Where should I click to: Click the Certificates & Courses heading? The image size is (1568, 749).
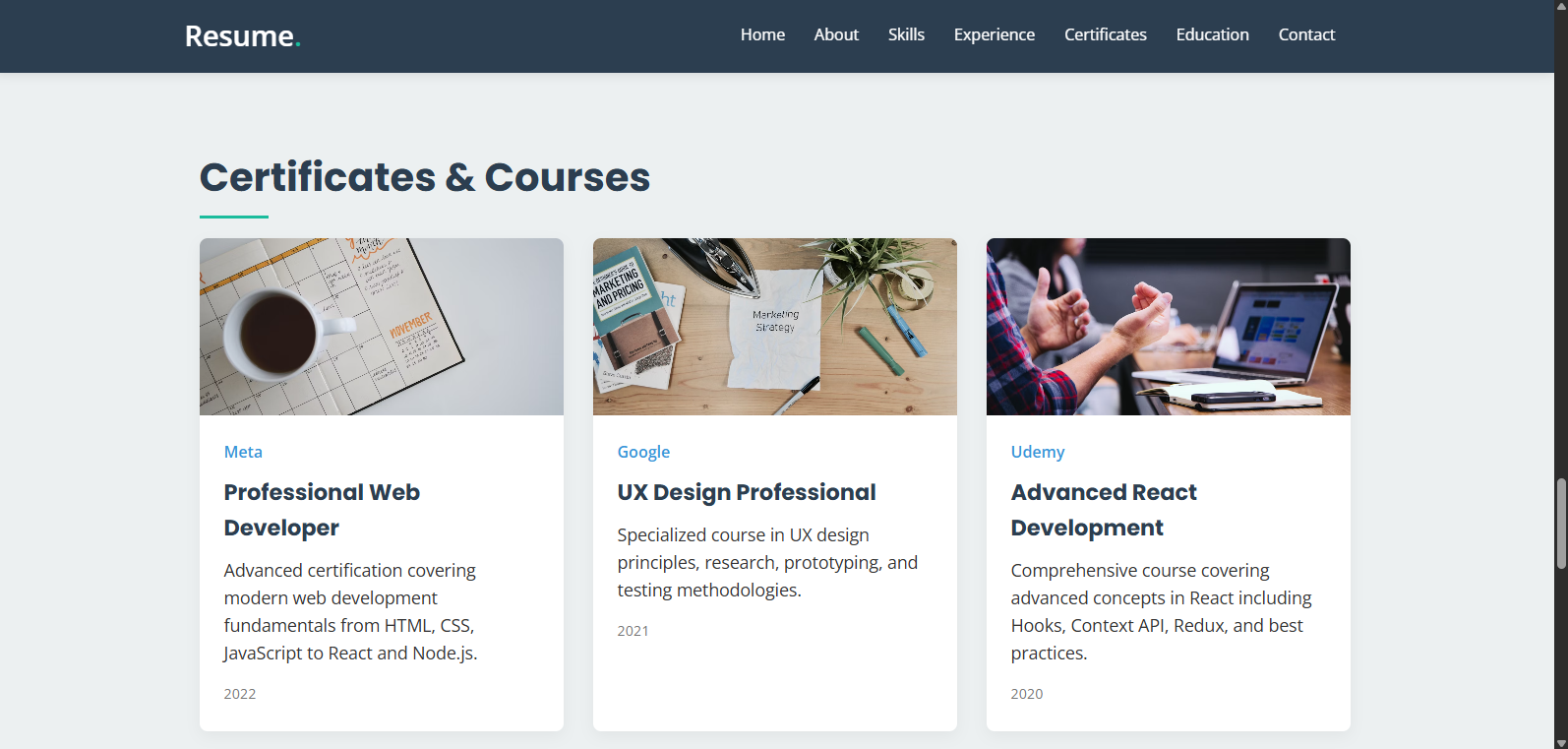[425, 177]
